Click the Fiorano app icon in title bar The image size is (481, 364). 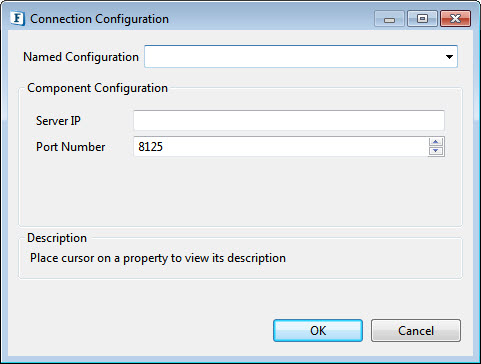(17, 18)
